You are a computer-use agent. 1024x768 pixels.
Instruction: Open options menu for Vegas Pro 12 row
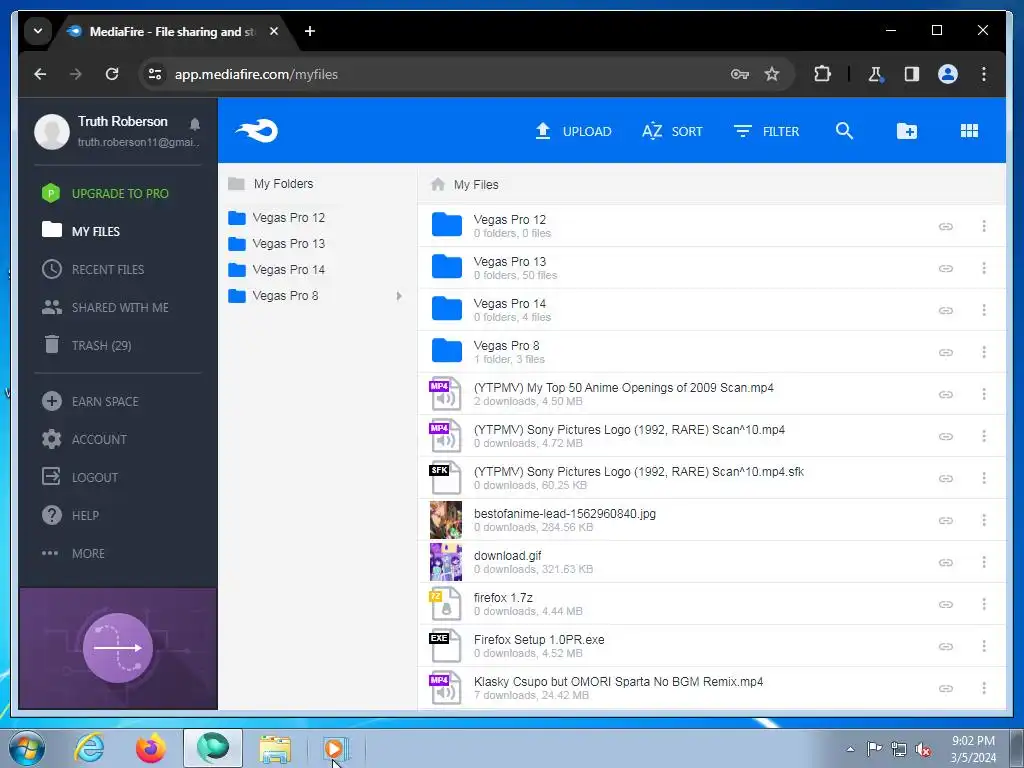click(x=984, y=226)
